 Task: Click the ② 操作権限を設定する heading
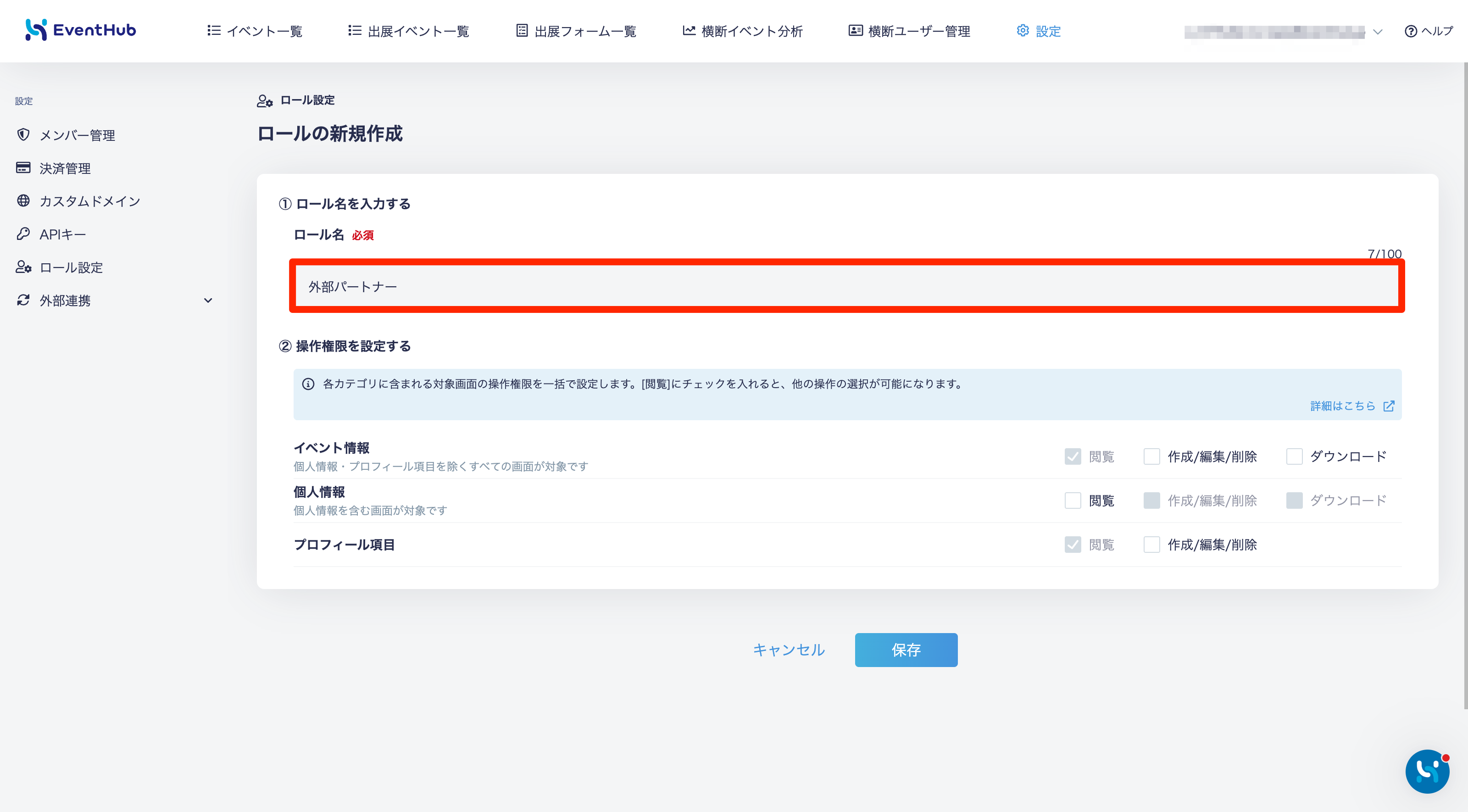(344, 346)
